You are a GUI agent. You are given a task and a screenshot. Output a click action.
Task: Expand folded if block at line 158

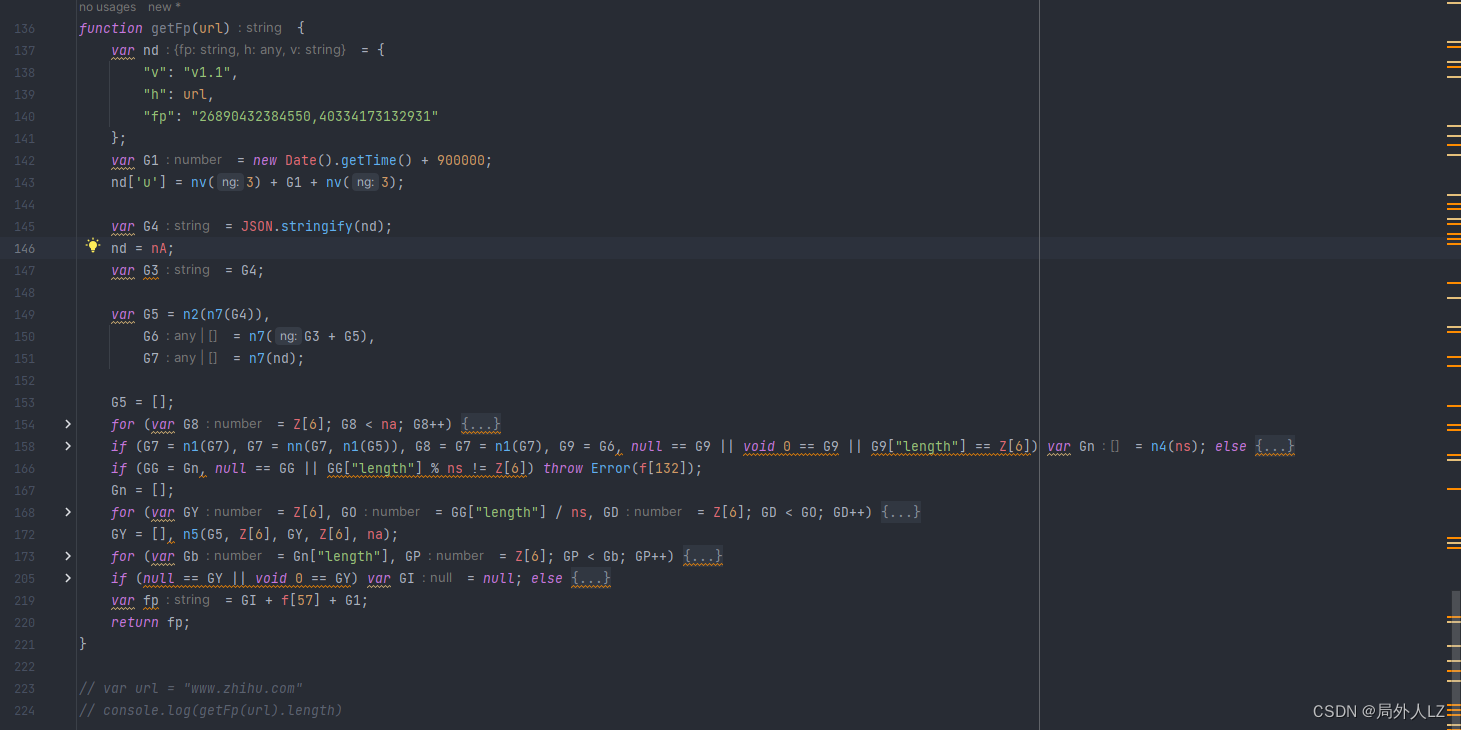tap(68, 446)
